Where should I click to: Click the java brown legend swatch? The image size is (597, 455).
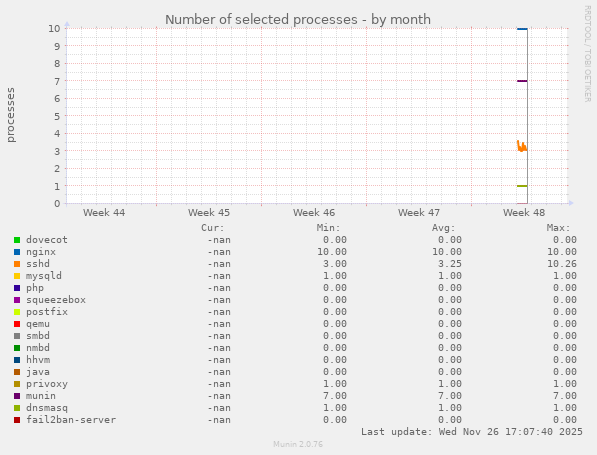pyautogui.click(x=17, y=372)
